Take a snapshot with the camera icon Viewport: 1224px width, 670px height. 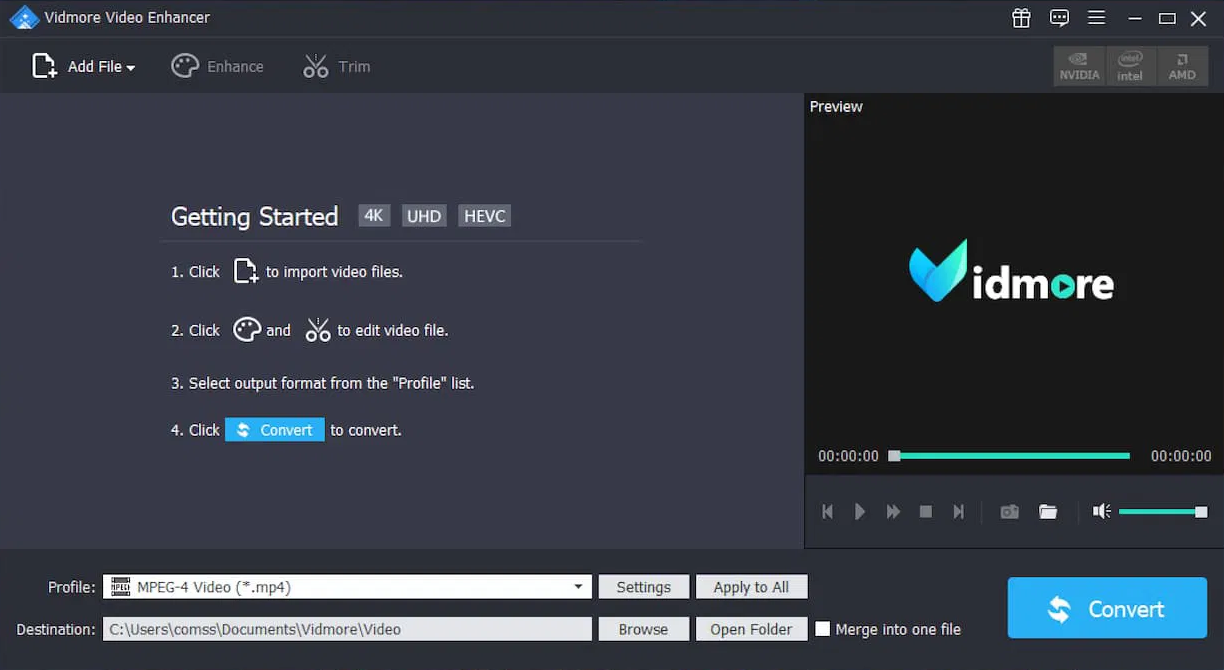(1010, 512)
